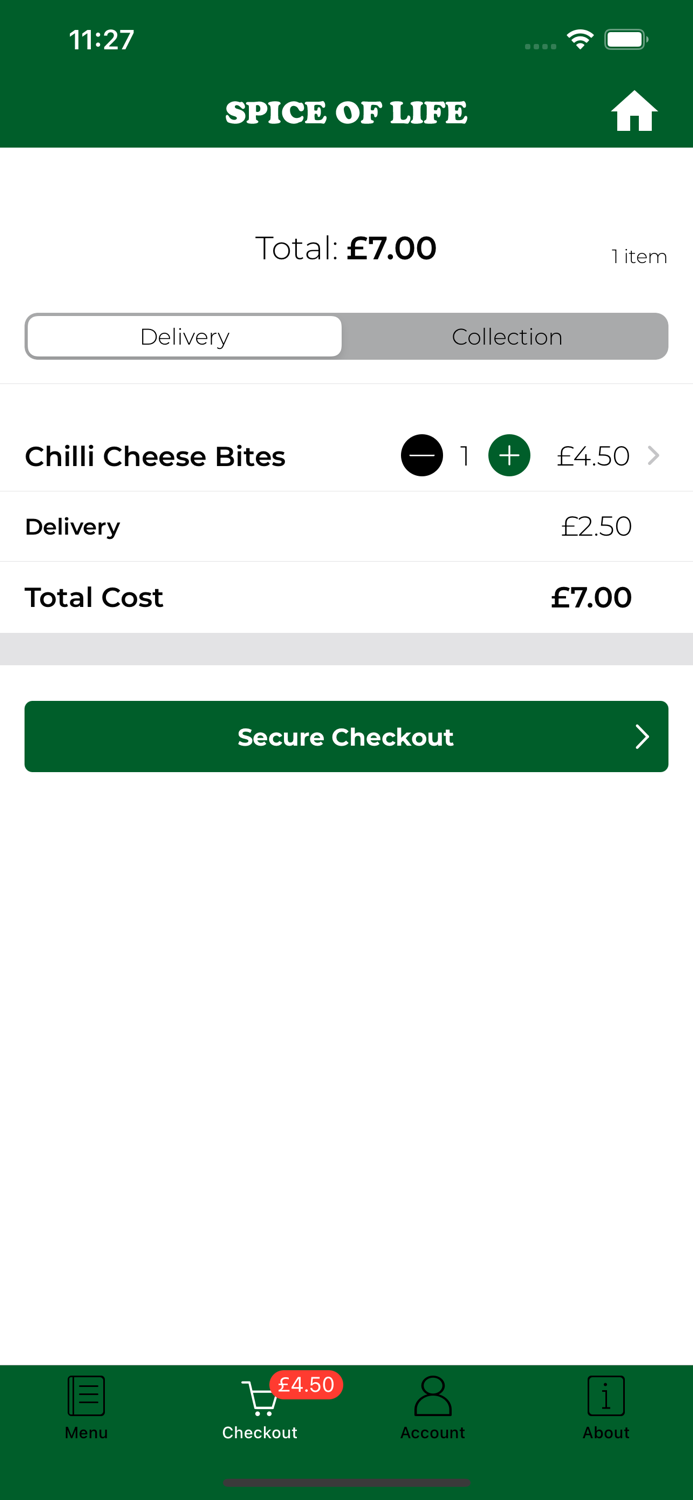Image resolution: width=693 pixels, height=1500 pixels.
Task: Tap the Total £7.00 summary text
Action: tap(345, 248)
